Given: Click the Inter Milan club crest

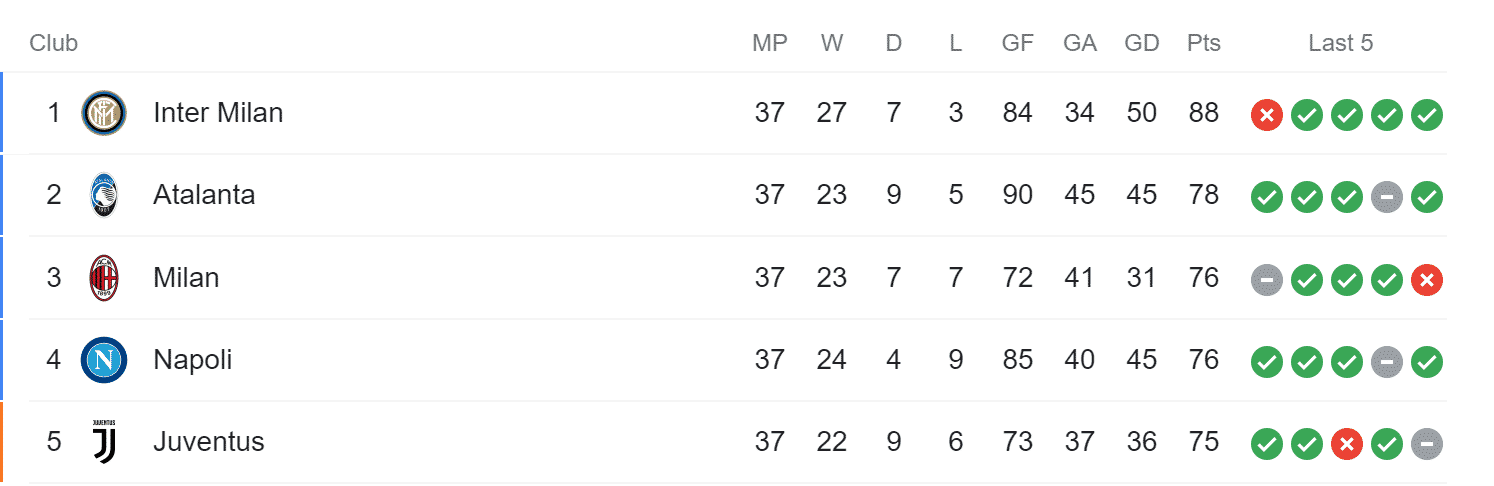Looking at the screenshot, I should coord(104,113).
